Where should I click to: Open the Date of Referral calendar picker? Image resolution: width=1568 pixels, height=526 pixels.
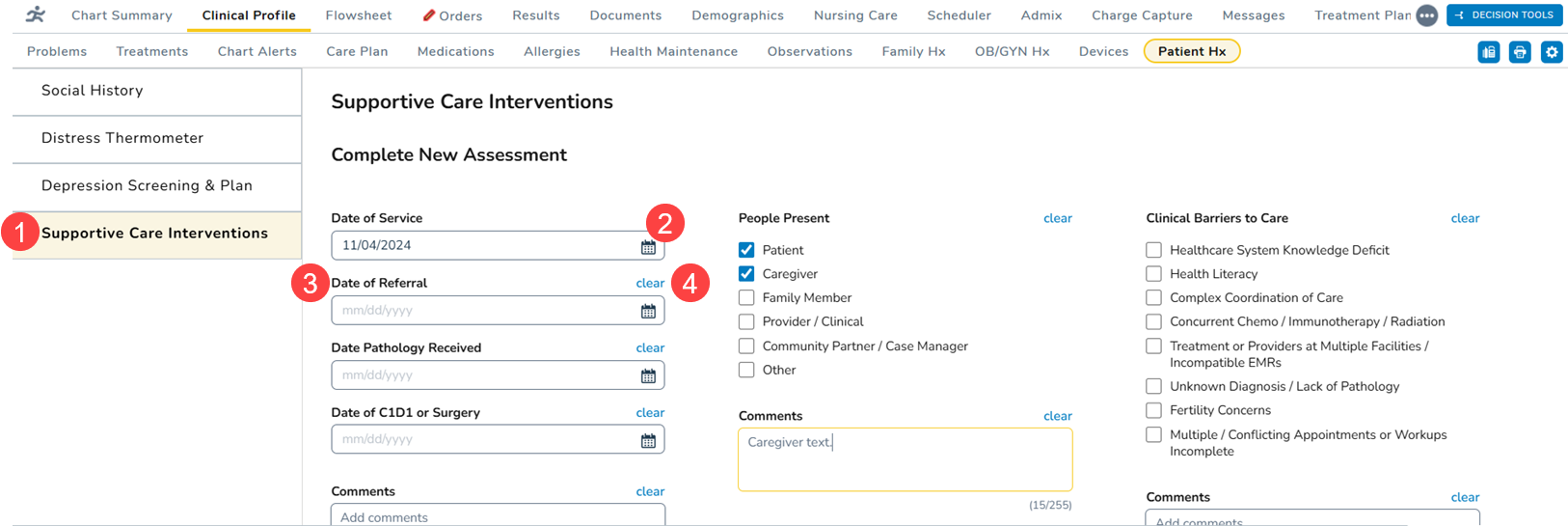(x=648, y=311)
